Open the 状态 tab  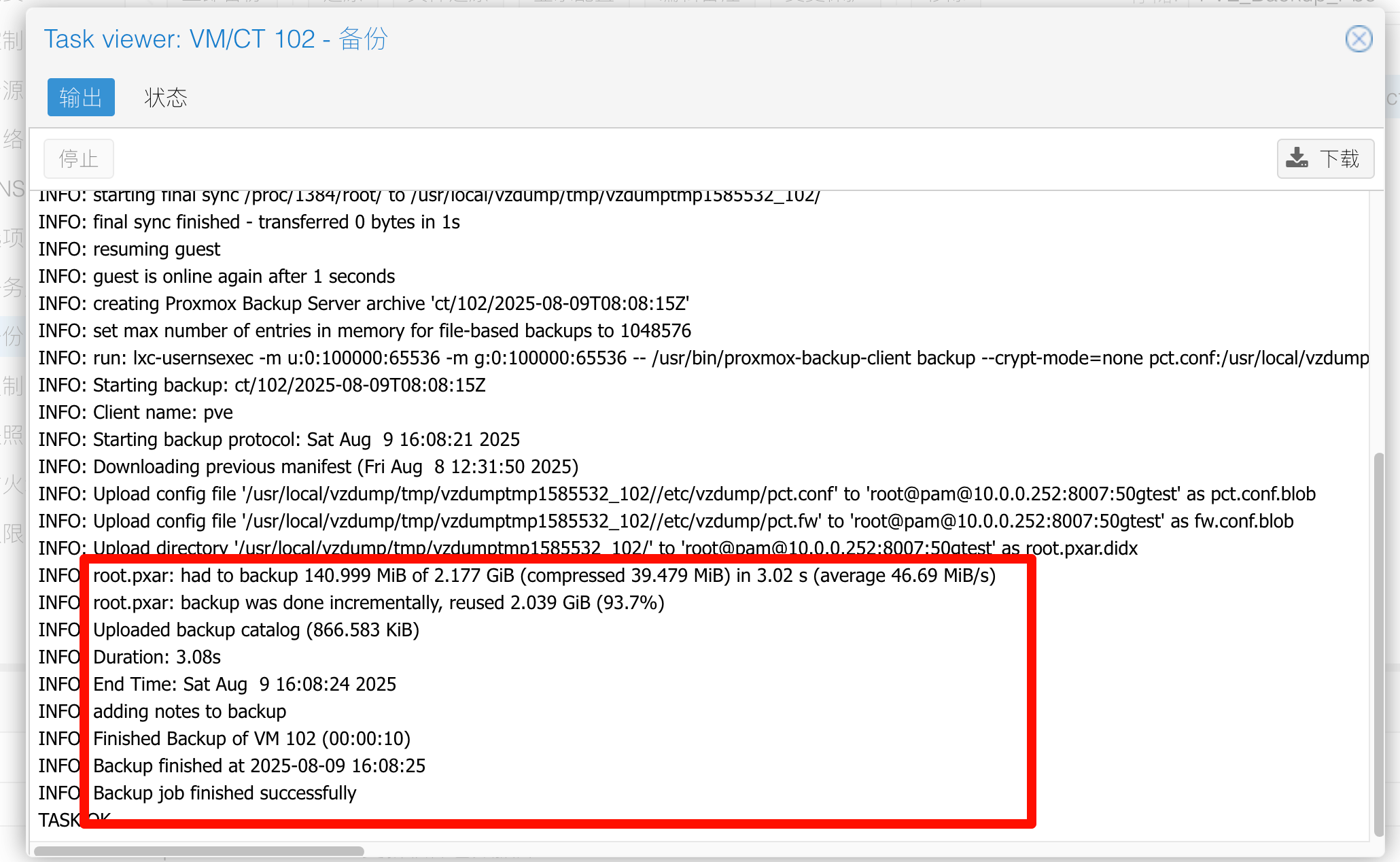pyautogui.click(x=165, y=97)
